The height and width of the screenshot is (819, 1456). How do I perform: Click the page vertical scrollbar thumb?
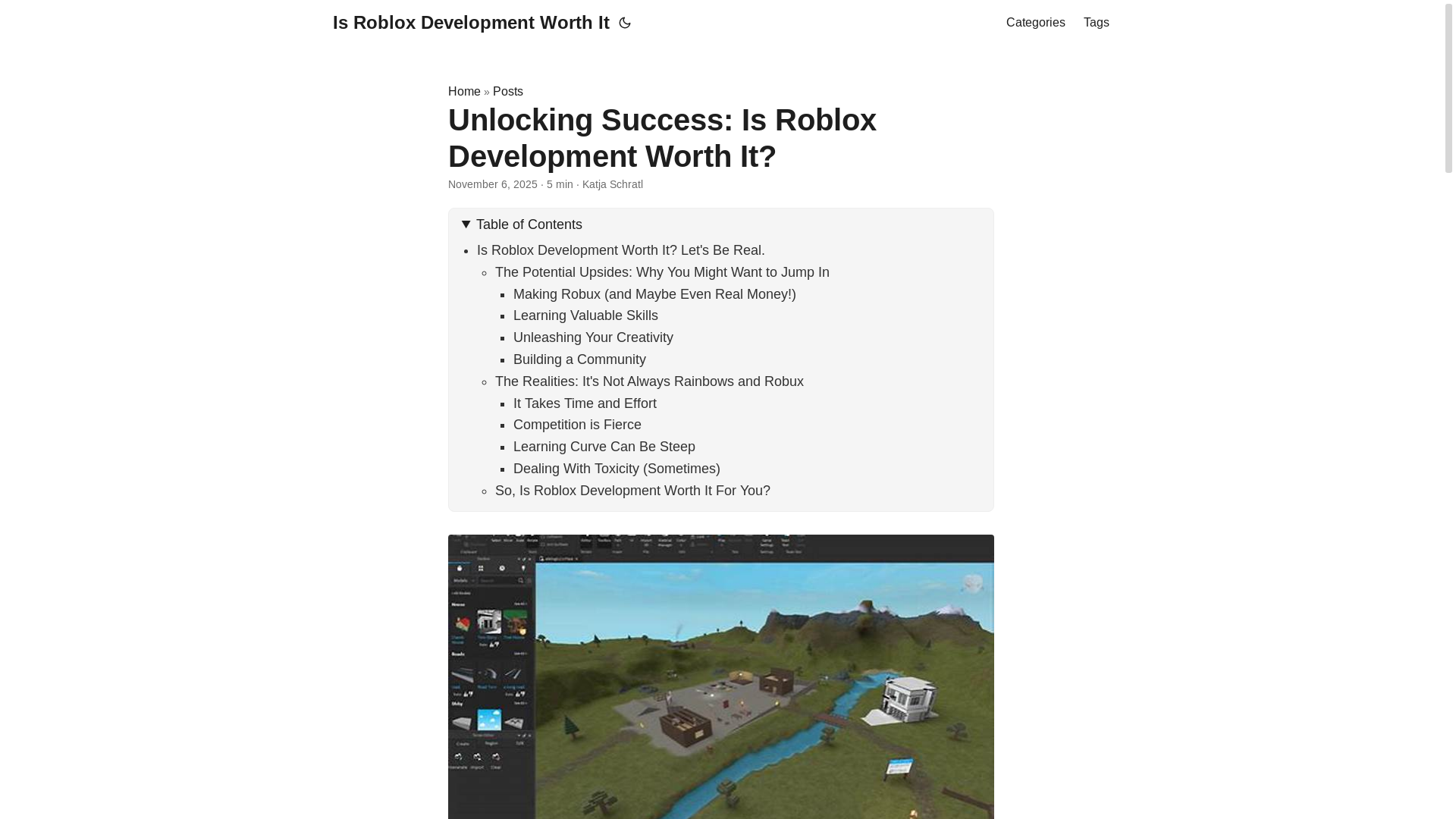1448,87
